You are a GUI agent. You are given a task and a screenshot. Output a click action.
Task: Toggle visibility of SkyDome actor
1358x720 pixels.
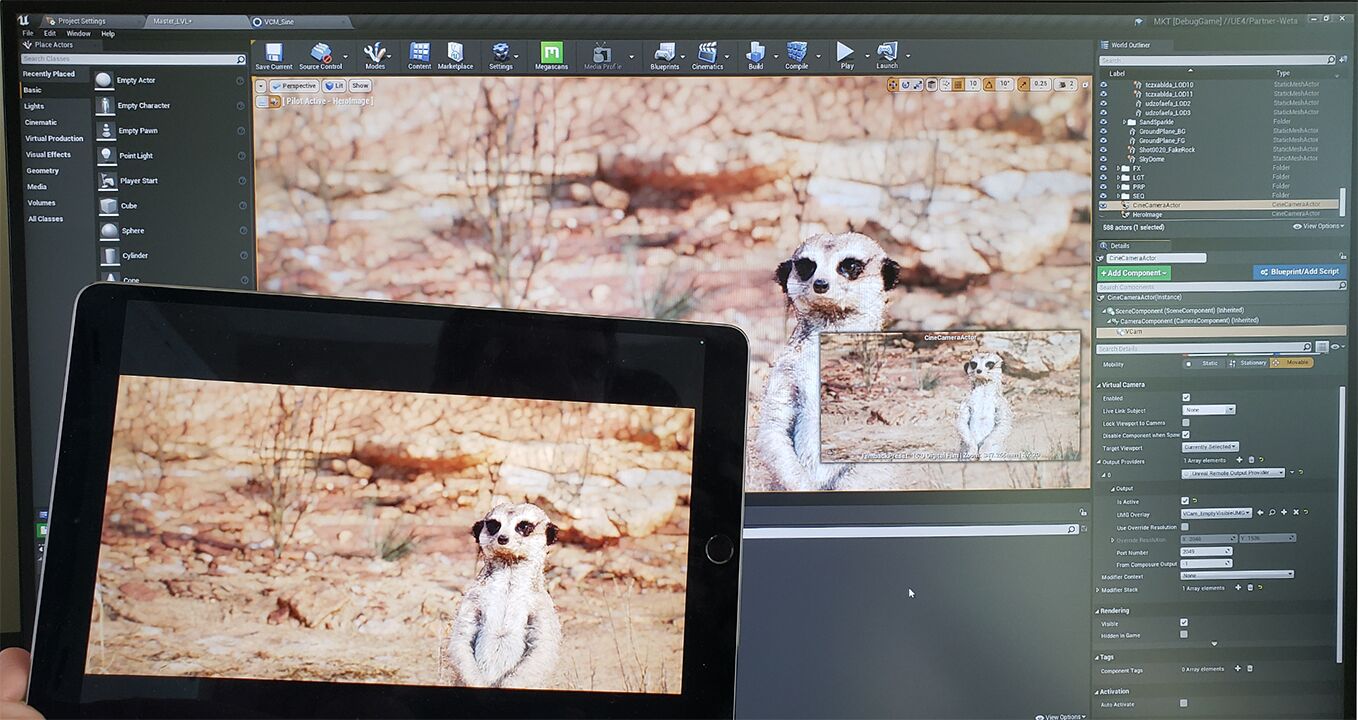[x=1103, y=158]
